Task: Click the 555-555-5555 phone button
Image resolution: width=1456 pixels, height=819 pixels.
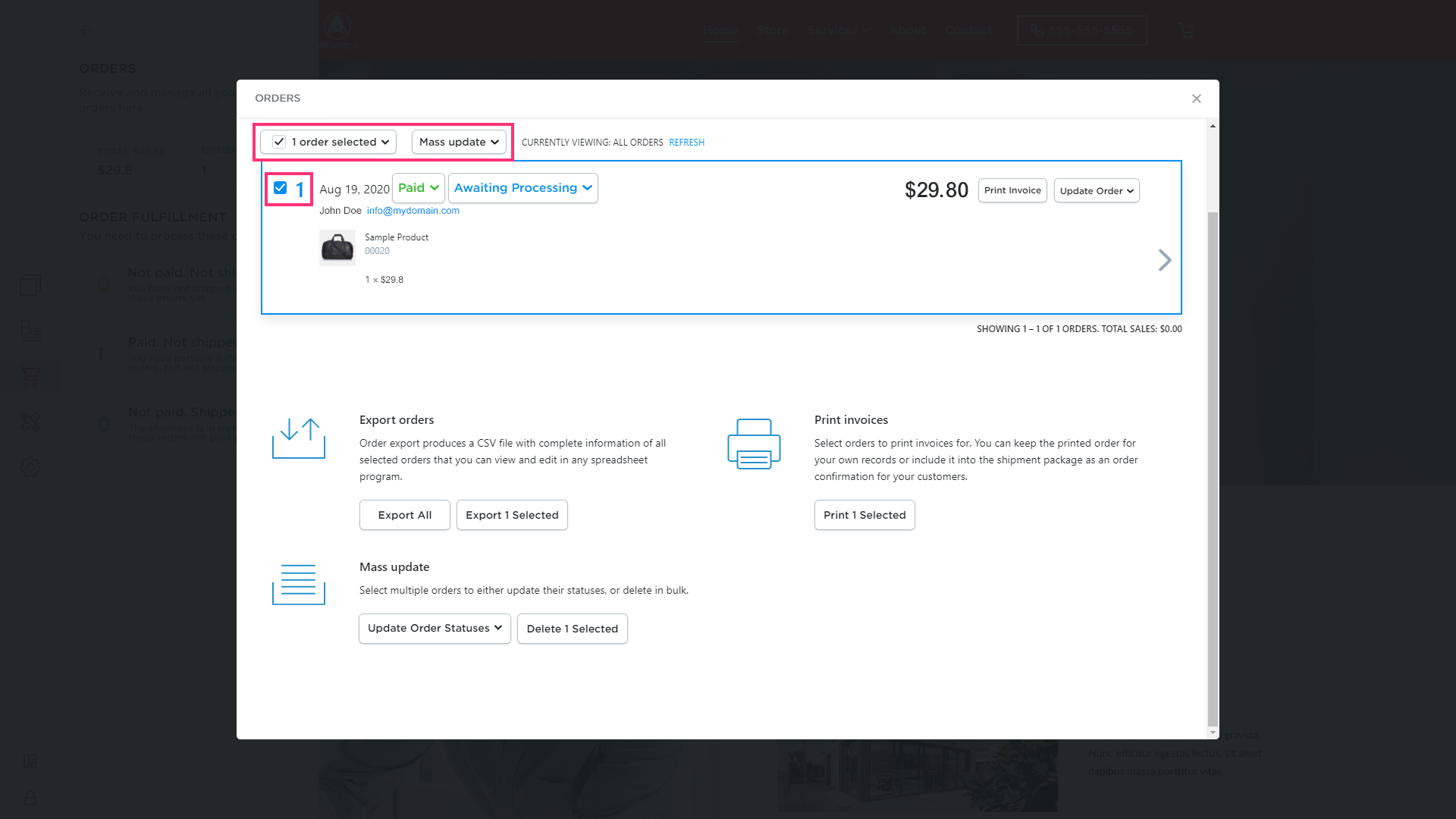Action: (x=1081, y=30)
